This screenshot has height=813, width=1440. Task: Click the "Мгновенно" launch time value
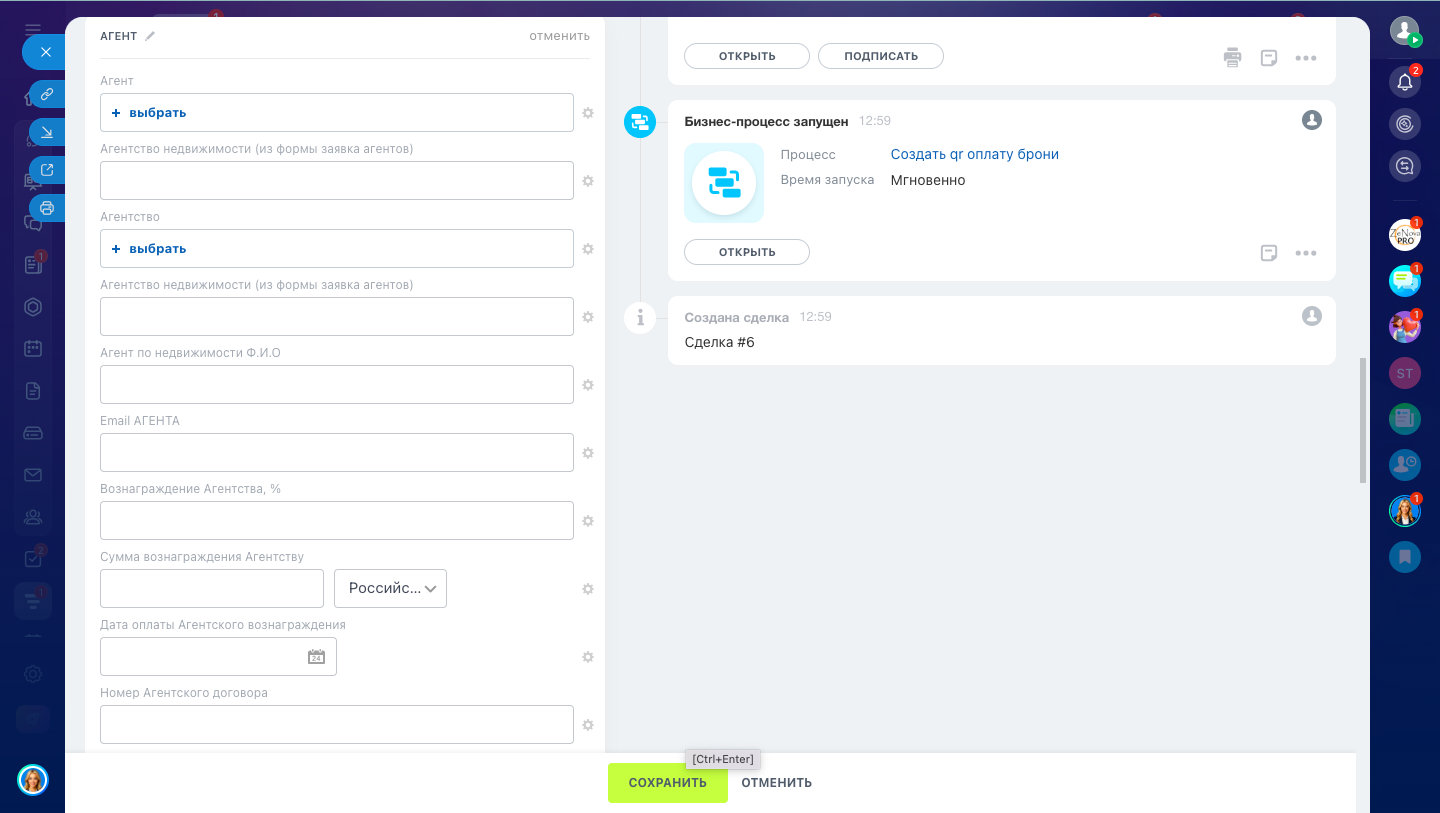928,180
